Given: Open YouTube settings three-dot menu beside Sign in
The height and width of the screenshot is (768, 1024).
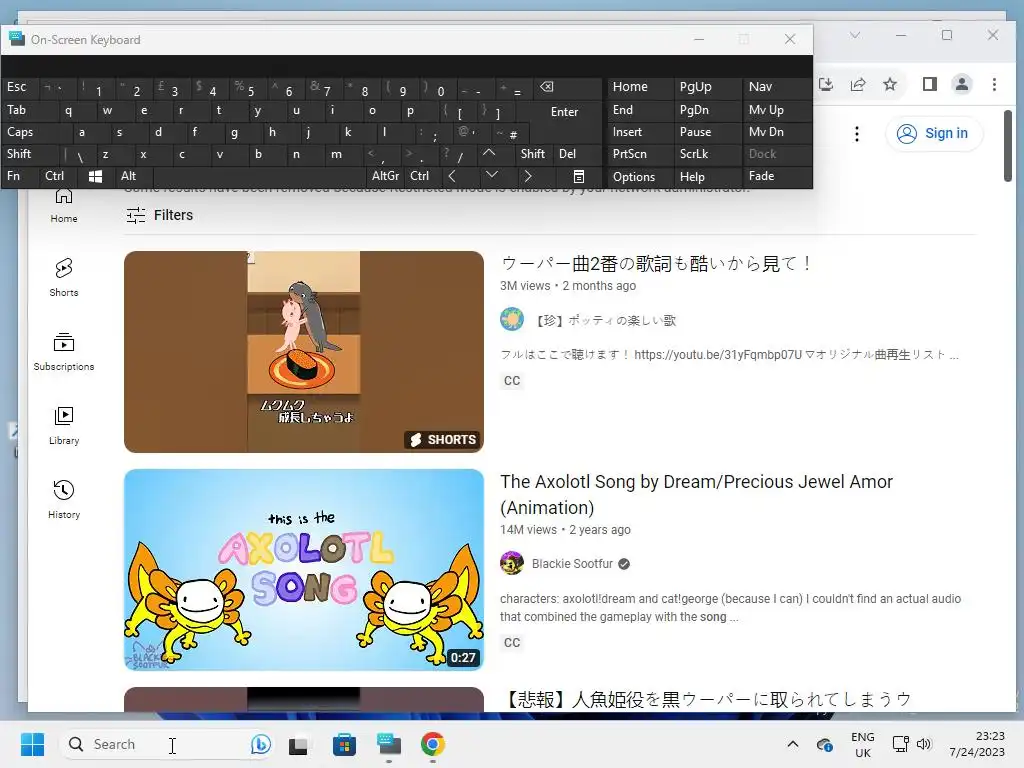Looking at the screenshot, I should pos(857,134).
